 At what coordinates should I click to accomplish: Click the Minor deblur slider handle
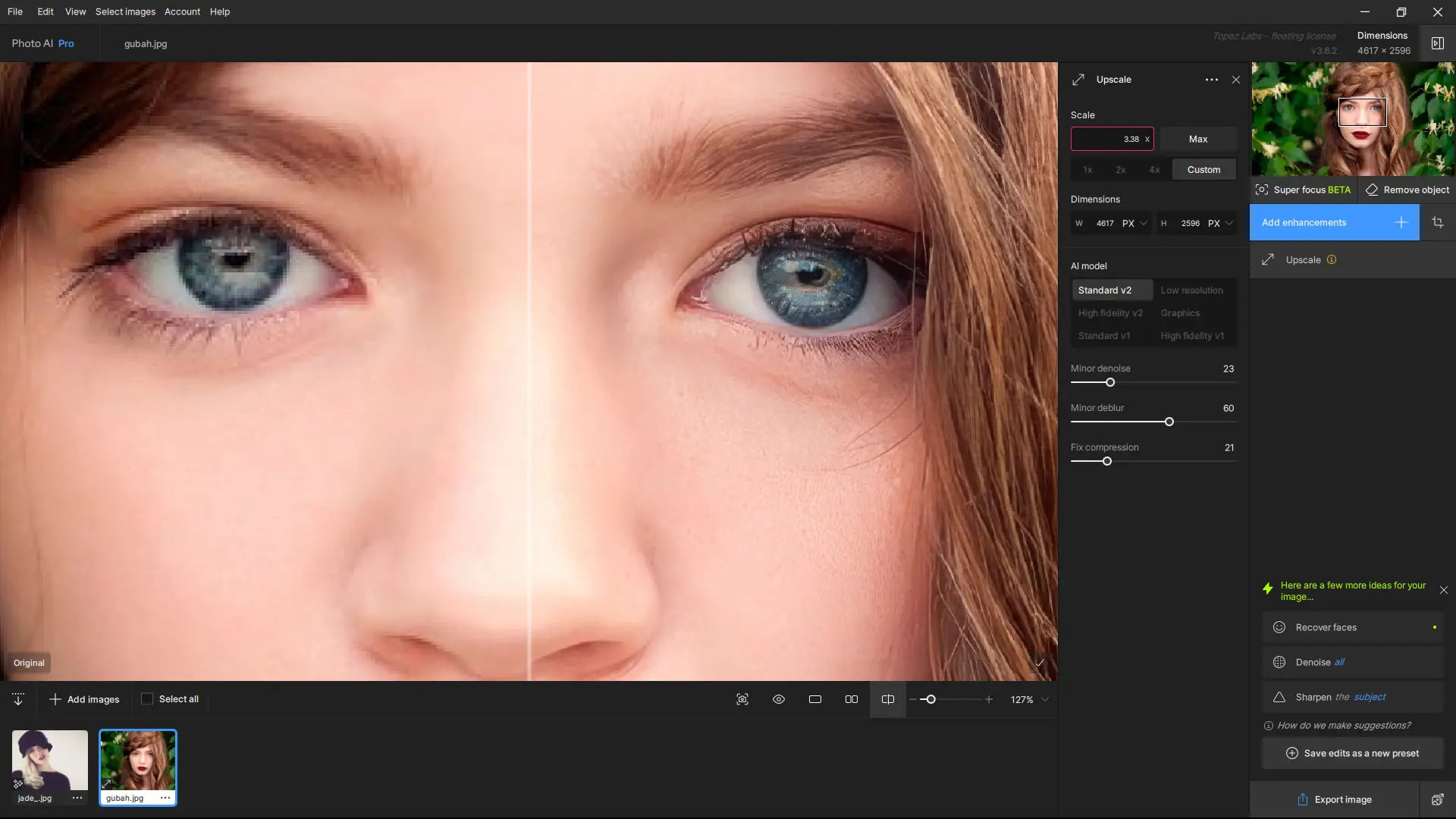coord(1169,422)
